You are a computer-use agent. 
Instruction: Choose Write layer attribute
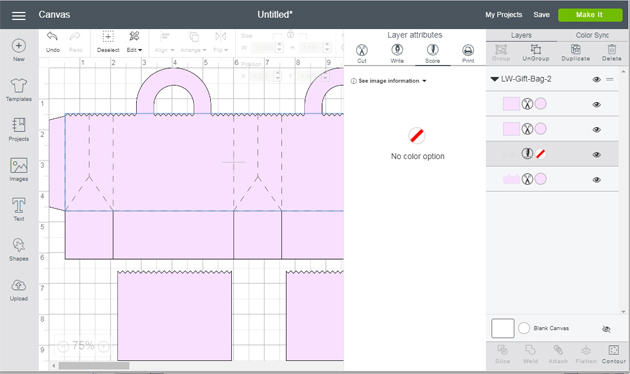coord(397,53)
